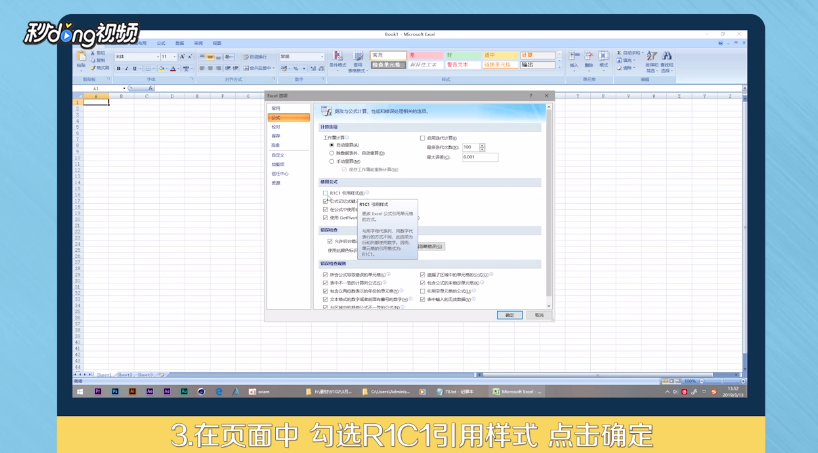This screenshot has width=818, height=453.
Task: Select automatic except data tables radio button
Action: [331, 153]
